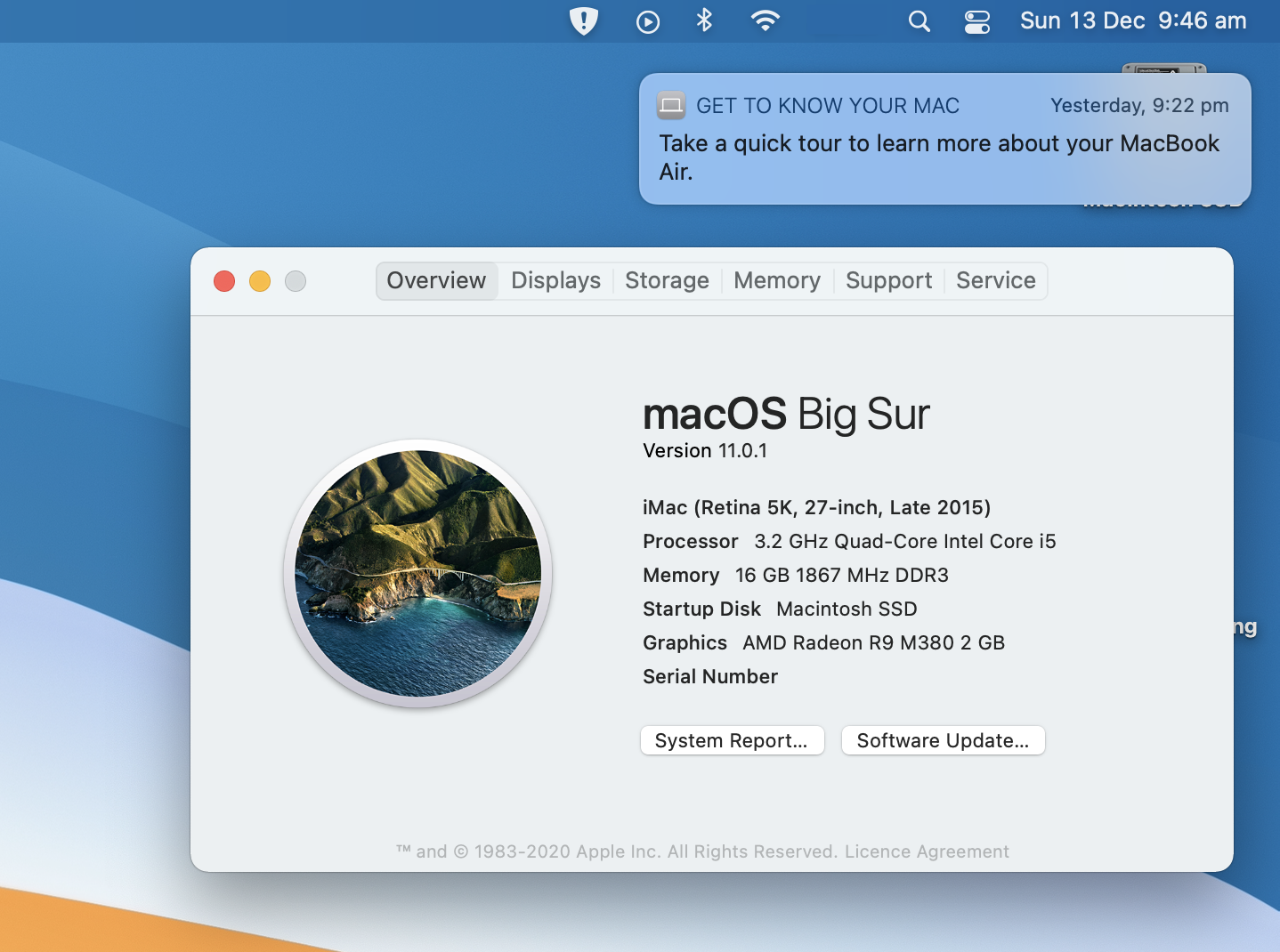Image resolution: width=1280 pixels, height=952 pixels.
Task: Close the About This Mac window
Action: [224, 281]
